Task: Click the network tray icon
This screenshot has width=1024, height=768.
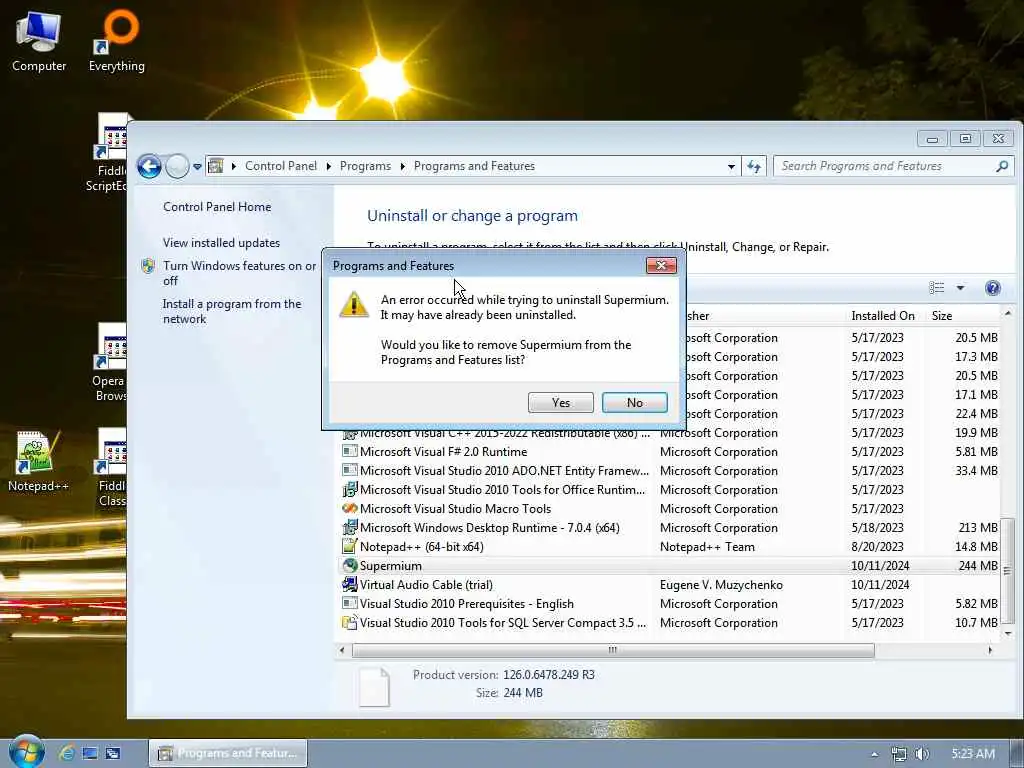Action: tap(899, 754)
